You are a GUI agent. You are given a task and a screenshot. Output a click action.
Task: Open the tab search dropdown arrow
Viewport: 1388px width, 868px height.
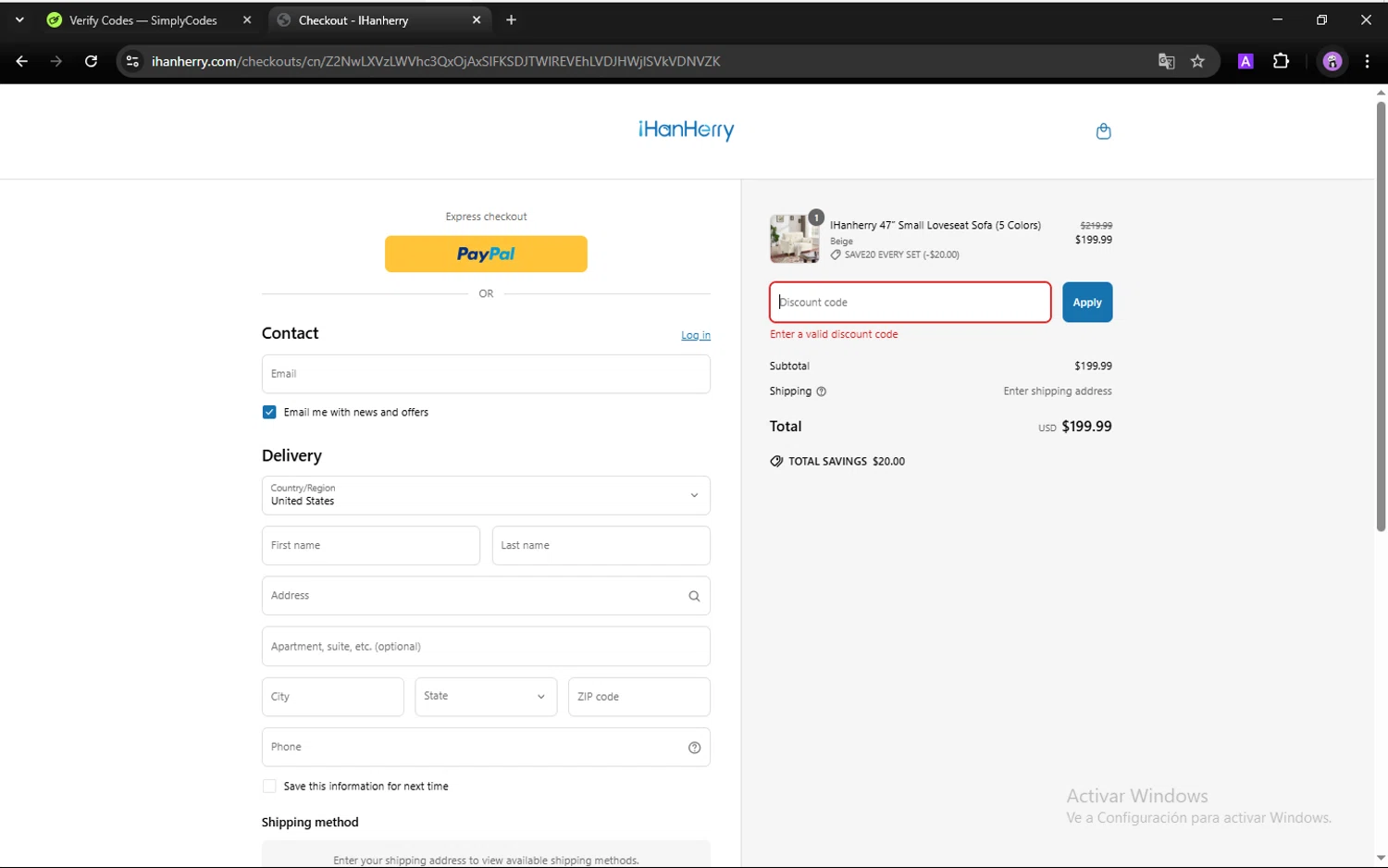[19, 19]
